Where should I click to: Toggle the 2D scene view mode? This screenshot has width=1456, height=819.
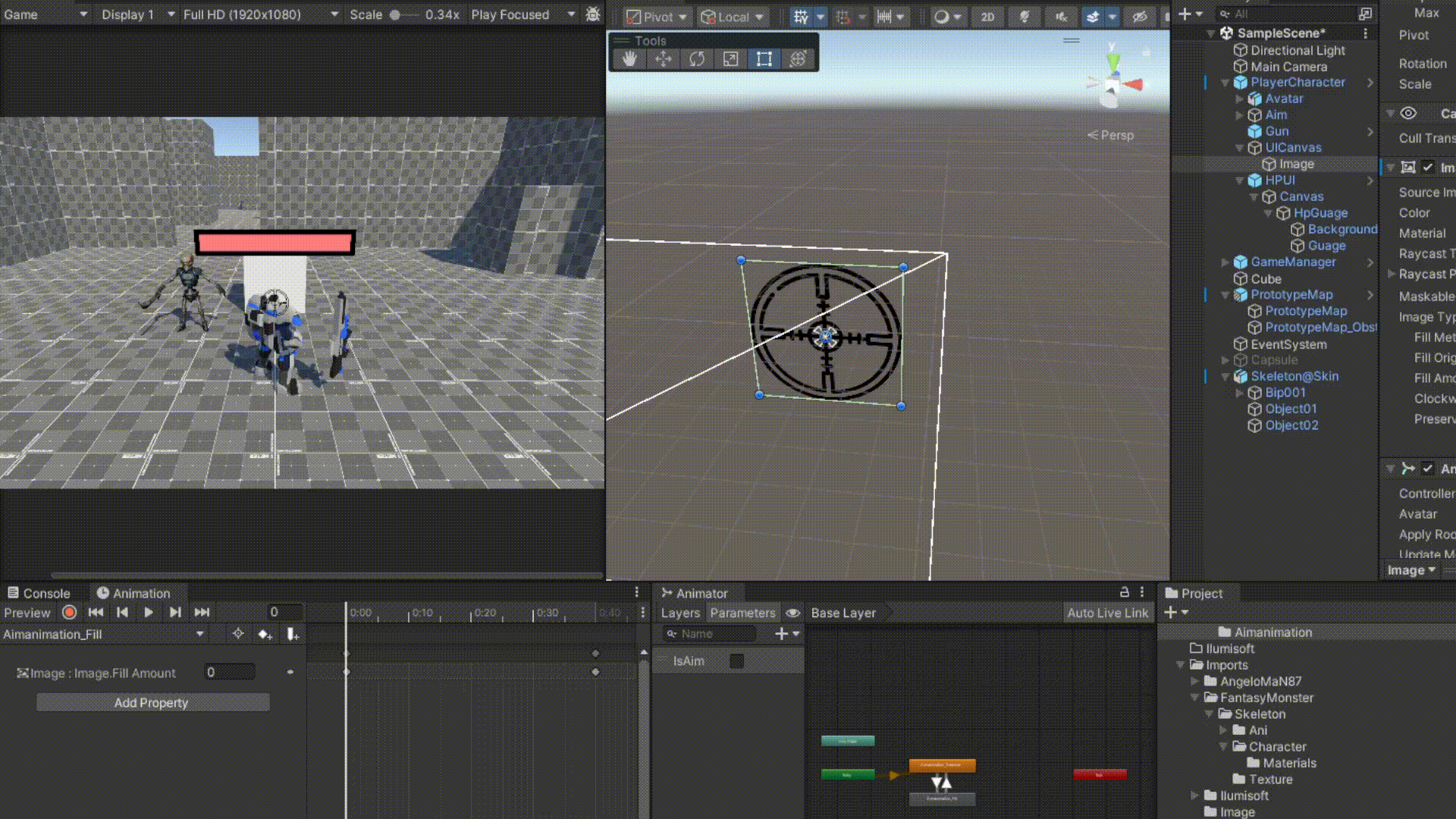987,17
